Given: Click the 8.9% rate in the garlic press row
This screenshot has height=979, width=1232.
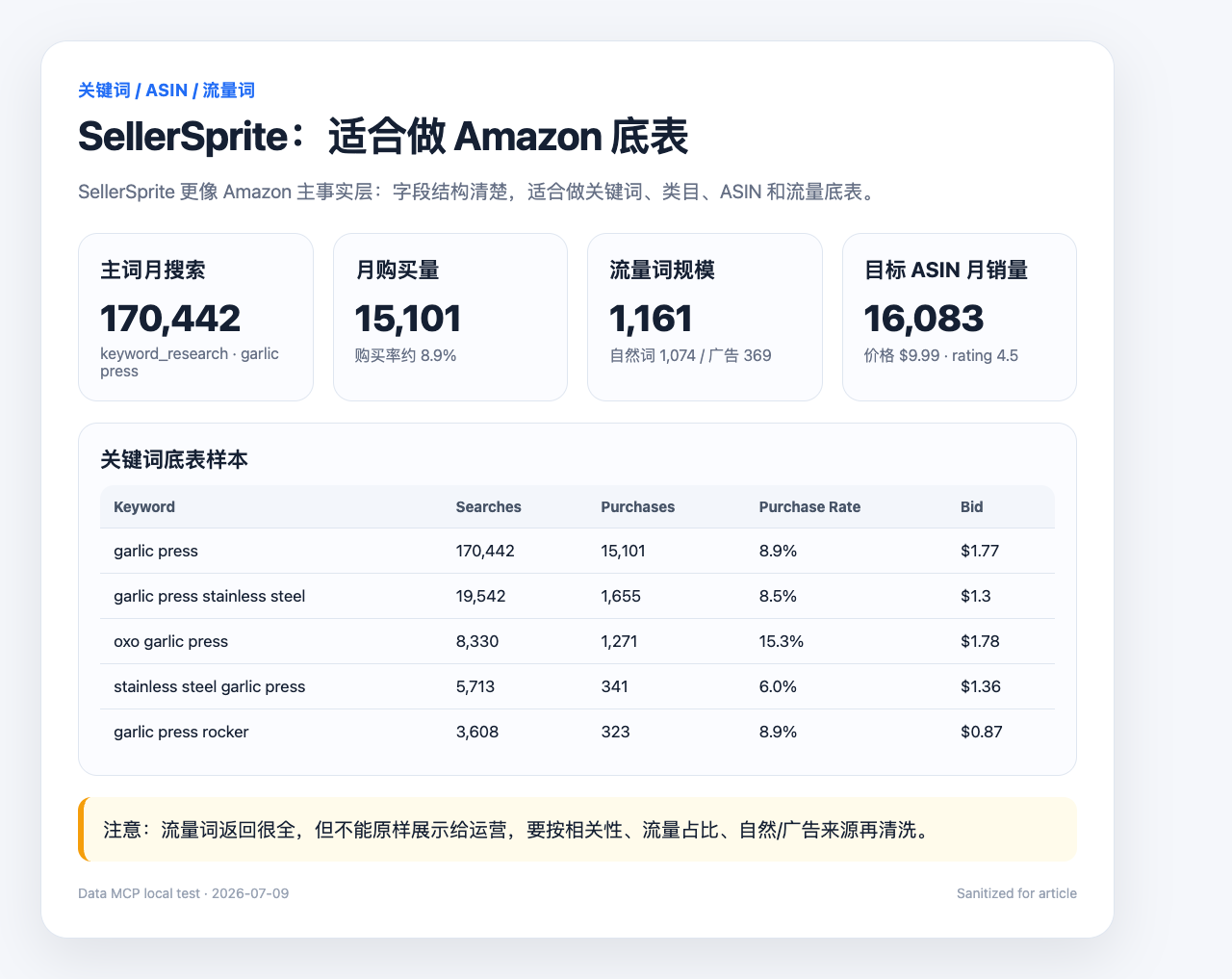Looking at the screenshot, I should pyautogui.click(x=778, y=552).
